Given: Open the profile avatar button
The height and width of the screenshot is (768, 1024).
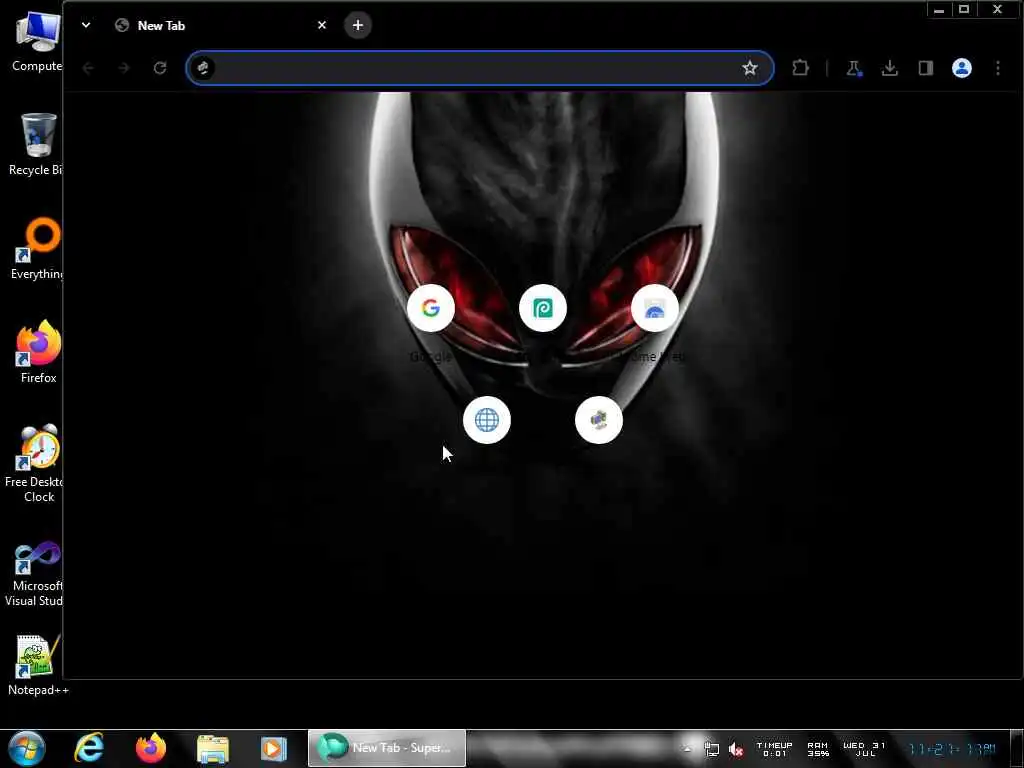Looking at the screenshot, I should [x=961, y=68].
